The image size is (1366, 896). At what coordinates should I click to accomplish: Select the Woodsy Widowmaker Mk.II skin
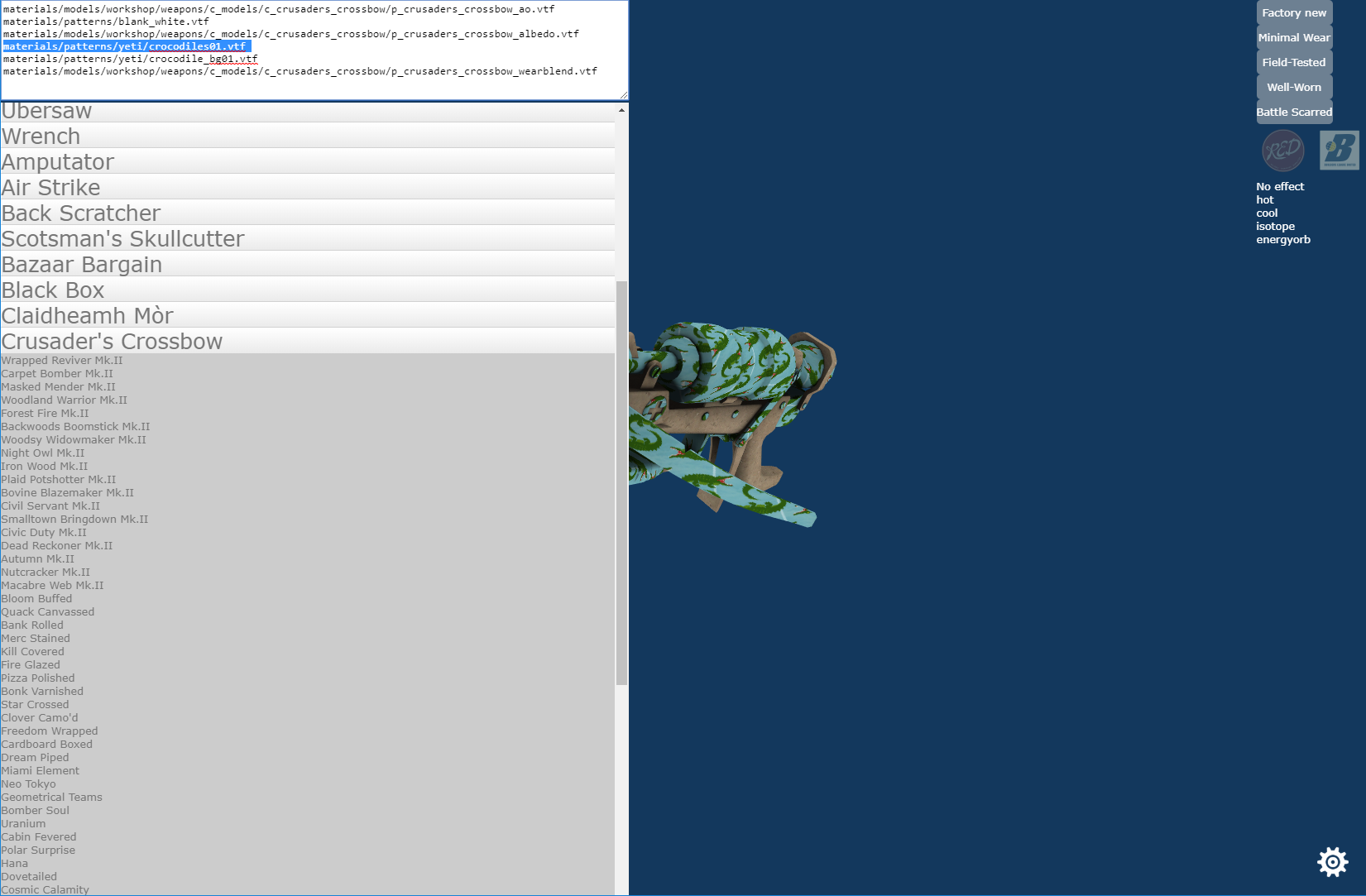(74, 440)
